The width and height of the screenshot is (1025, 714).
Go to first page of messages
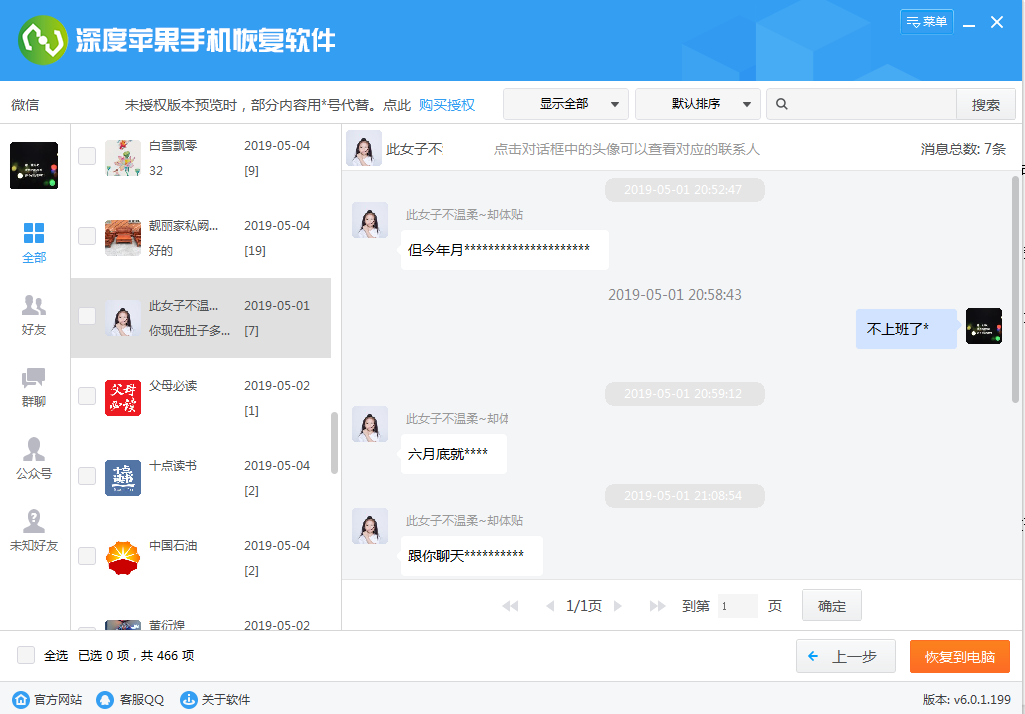[x=510, y=606]
